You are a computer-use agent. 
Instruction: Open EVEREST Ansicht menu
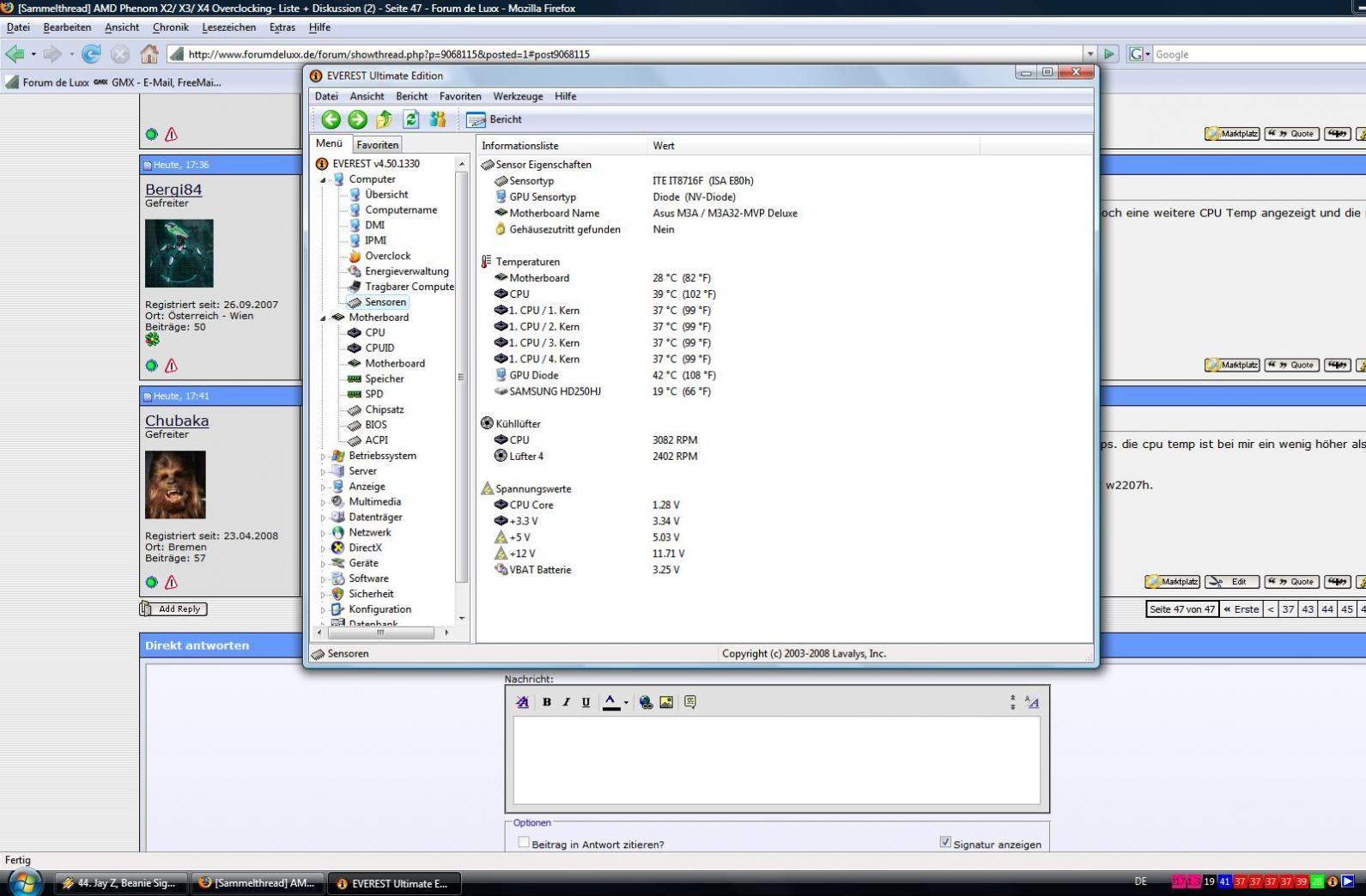[367, 96]
